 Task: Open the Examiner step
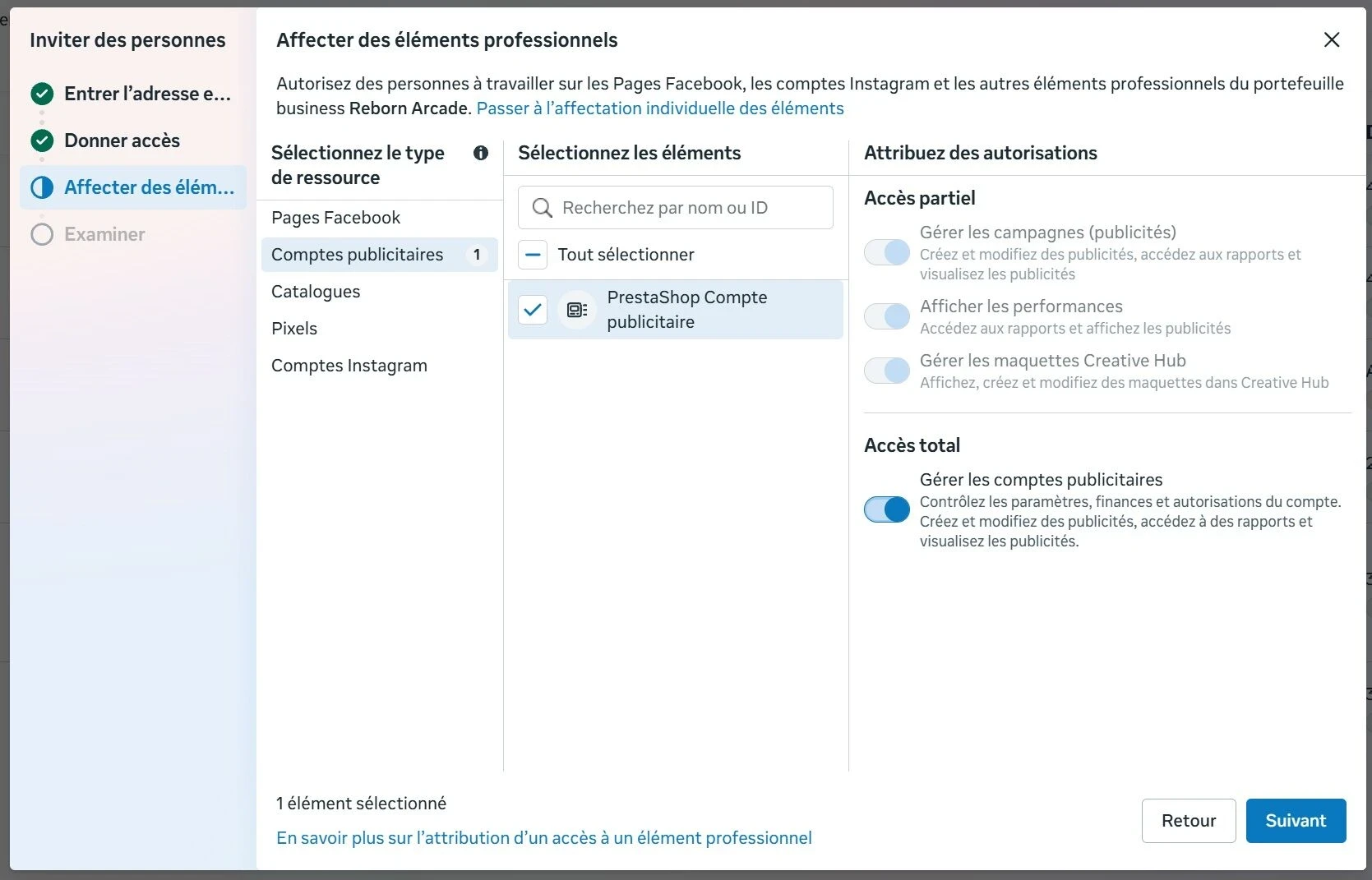click(133, 234)
